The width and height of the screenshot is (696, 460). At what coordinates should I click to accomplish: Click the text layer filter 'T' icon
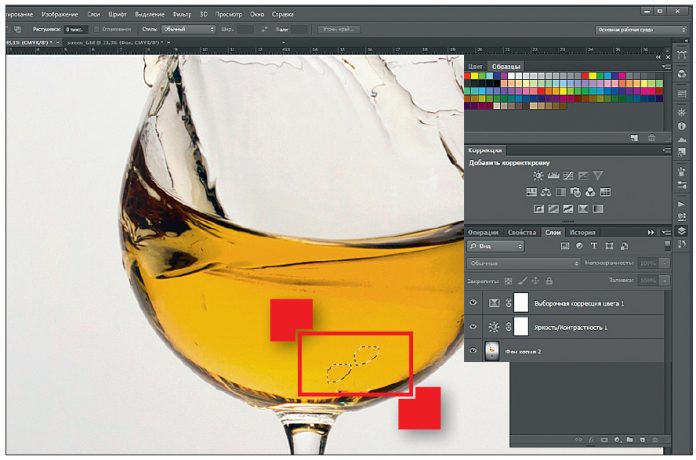(x=594, y=245)
